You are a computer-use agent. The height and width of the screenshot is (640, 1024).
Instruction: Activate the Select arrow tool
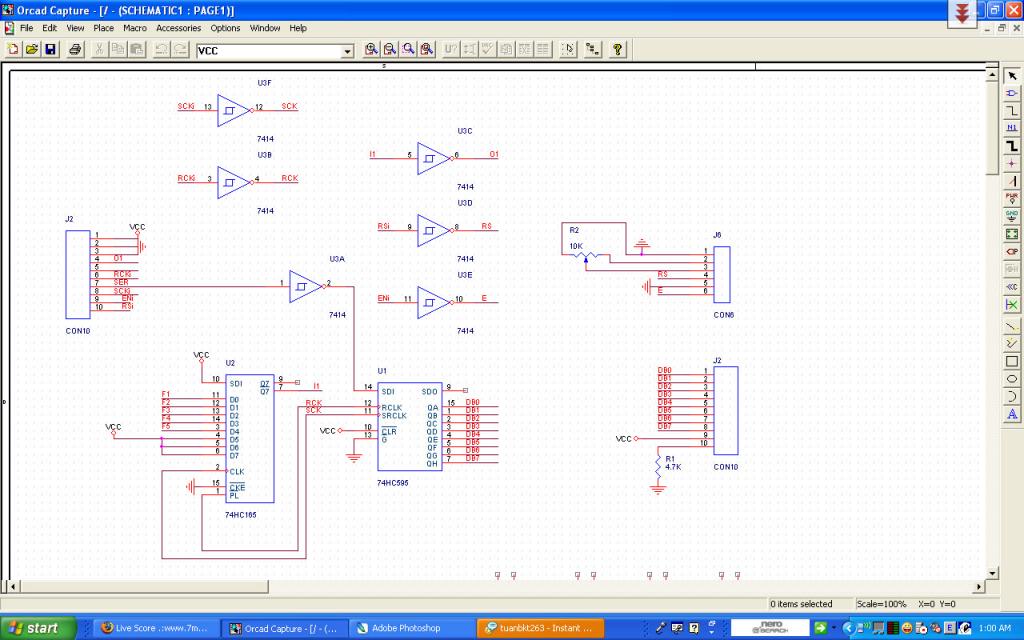[1012, 75]
